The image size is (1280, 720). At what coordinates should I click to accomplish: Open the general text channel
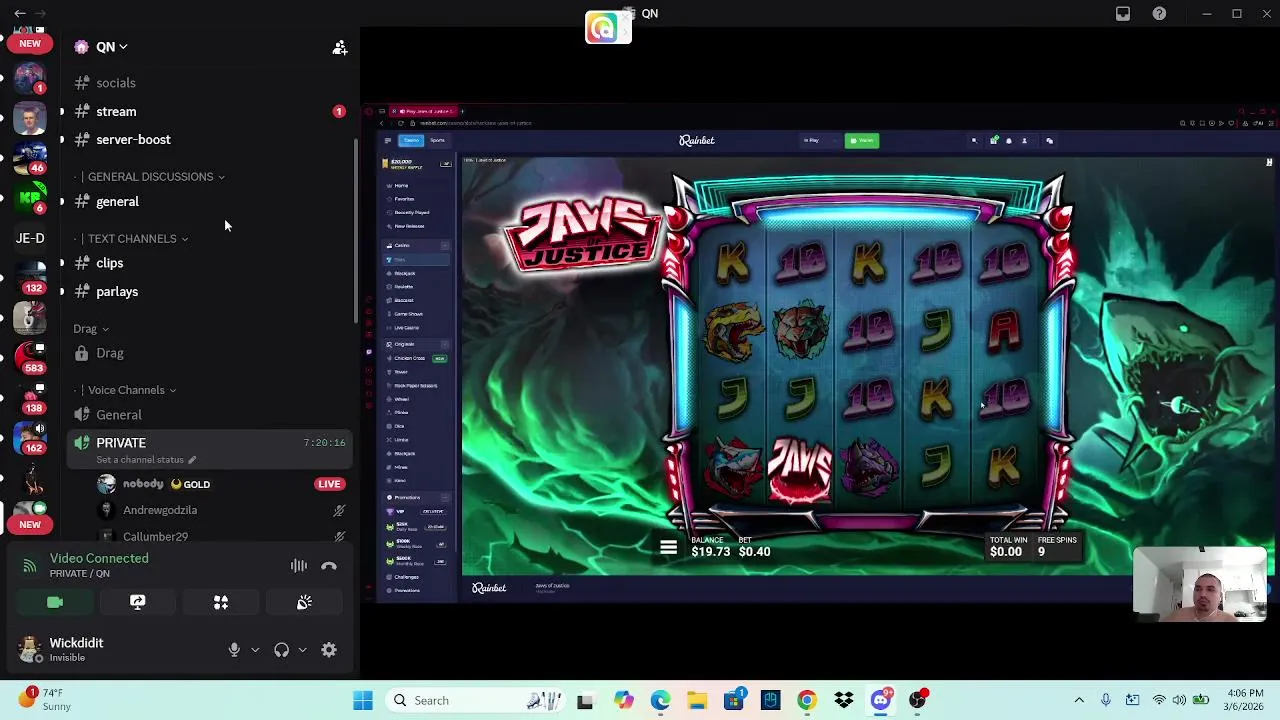coord(208,201)
